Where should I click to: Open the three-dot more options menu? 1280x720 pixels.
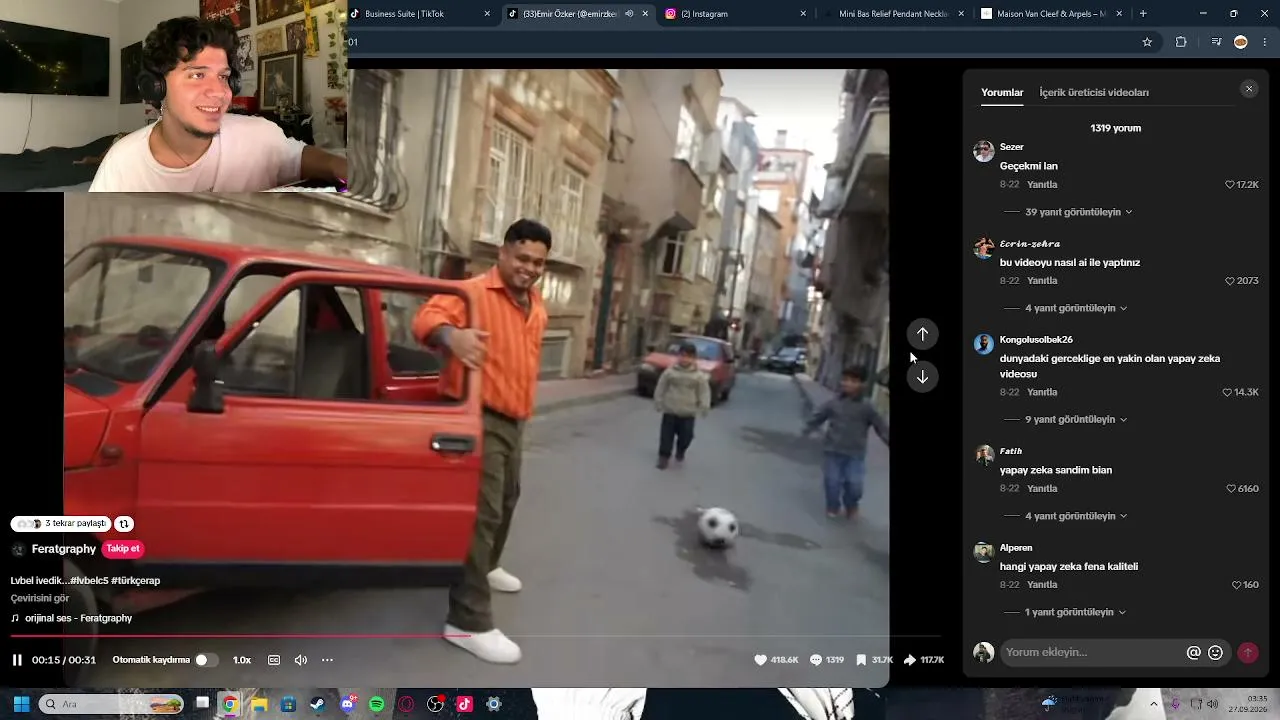tap(327, 660)
